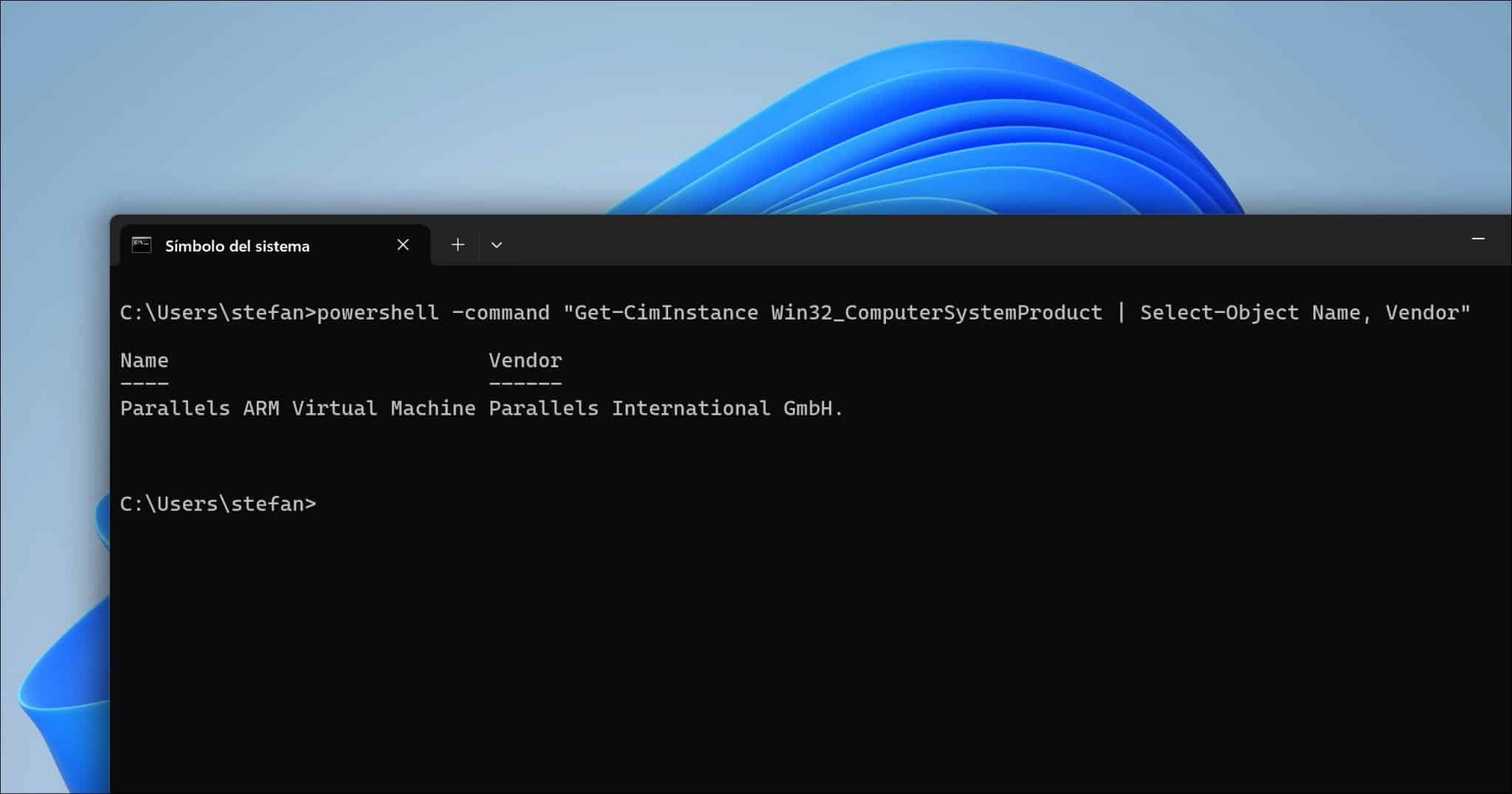The width and height of the screenshot is (1512, 794).
Task: Click Win32_ComputerSystemProduct in the command
Action: tap(935, 312)
